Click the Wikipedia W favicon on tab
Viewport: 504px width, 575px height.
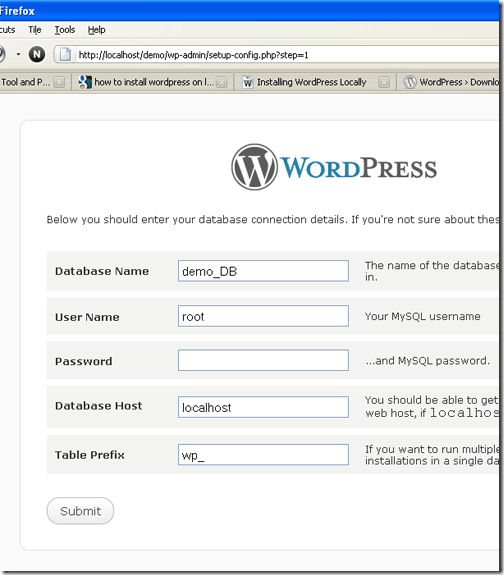pyautogui.click(x=248, y=82)
